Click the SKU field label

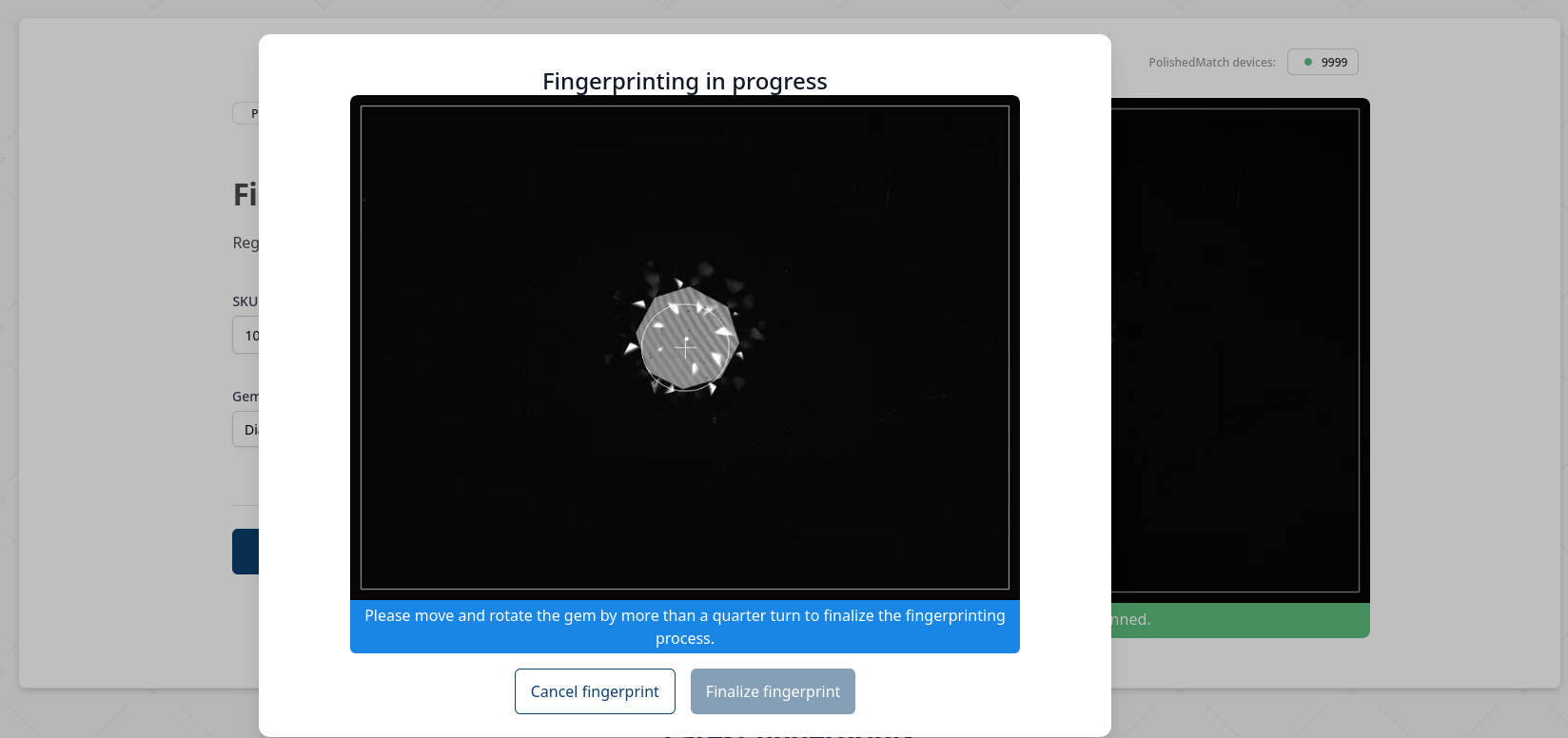point(245,301)
